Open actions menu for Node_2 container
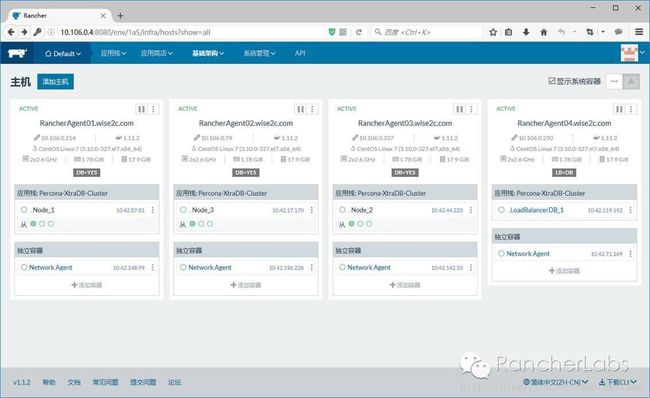 point(471,210)
